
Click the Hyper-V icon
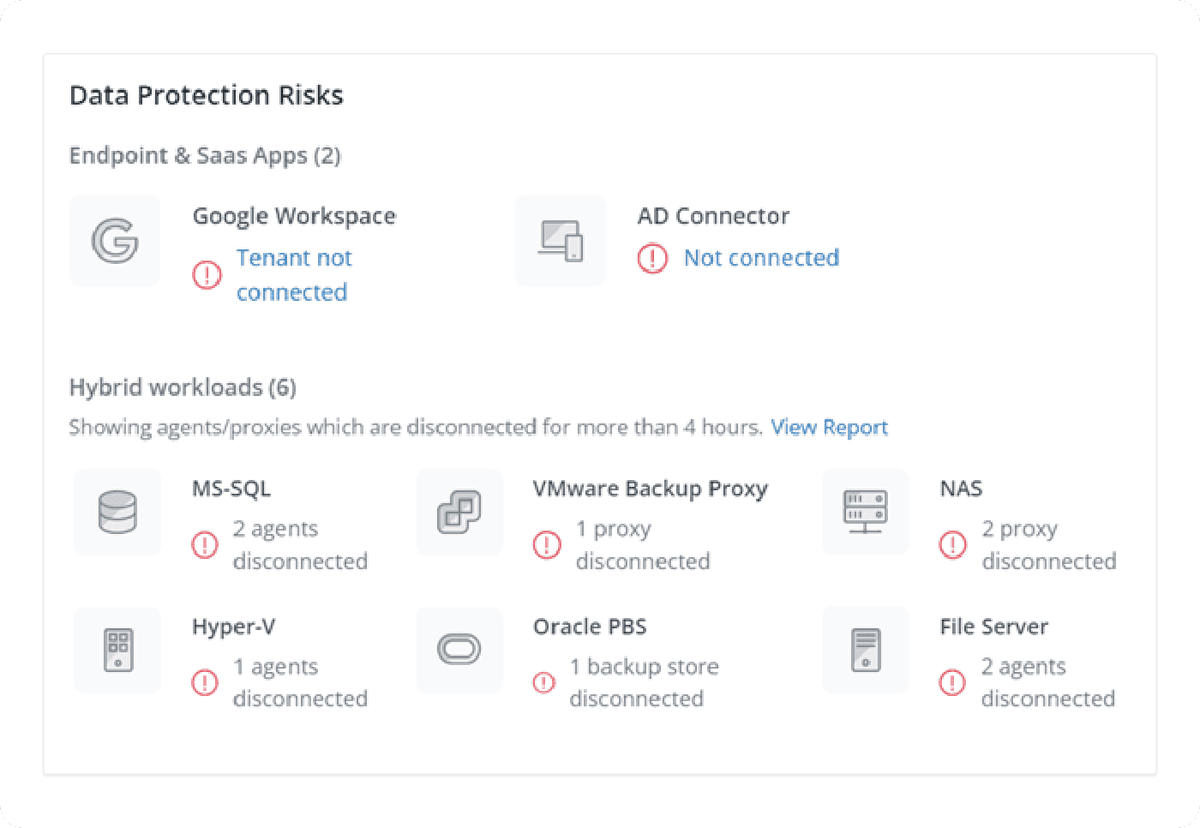[117, 650]
